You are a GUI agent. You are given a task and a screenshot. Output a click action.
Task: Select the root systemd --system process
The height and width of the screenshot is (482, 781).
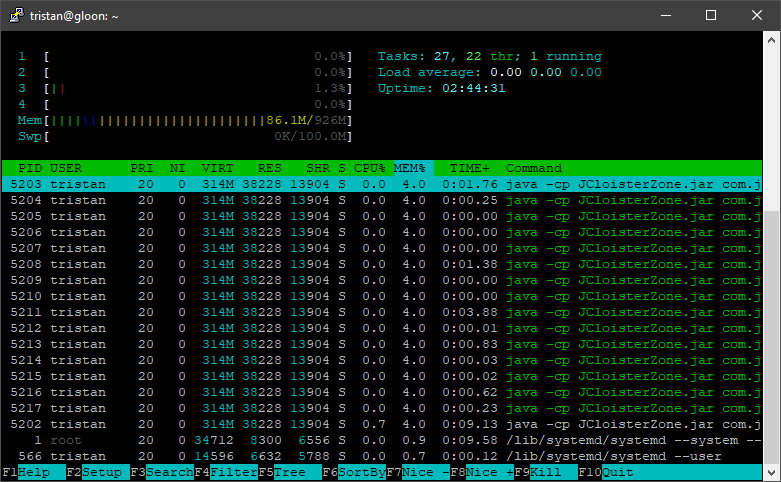380,440
